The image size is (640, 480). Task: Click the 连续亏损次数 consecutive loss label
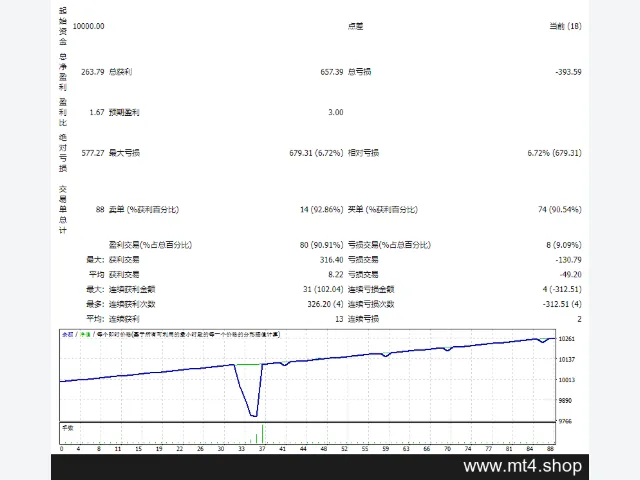371,304
